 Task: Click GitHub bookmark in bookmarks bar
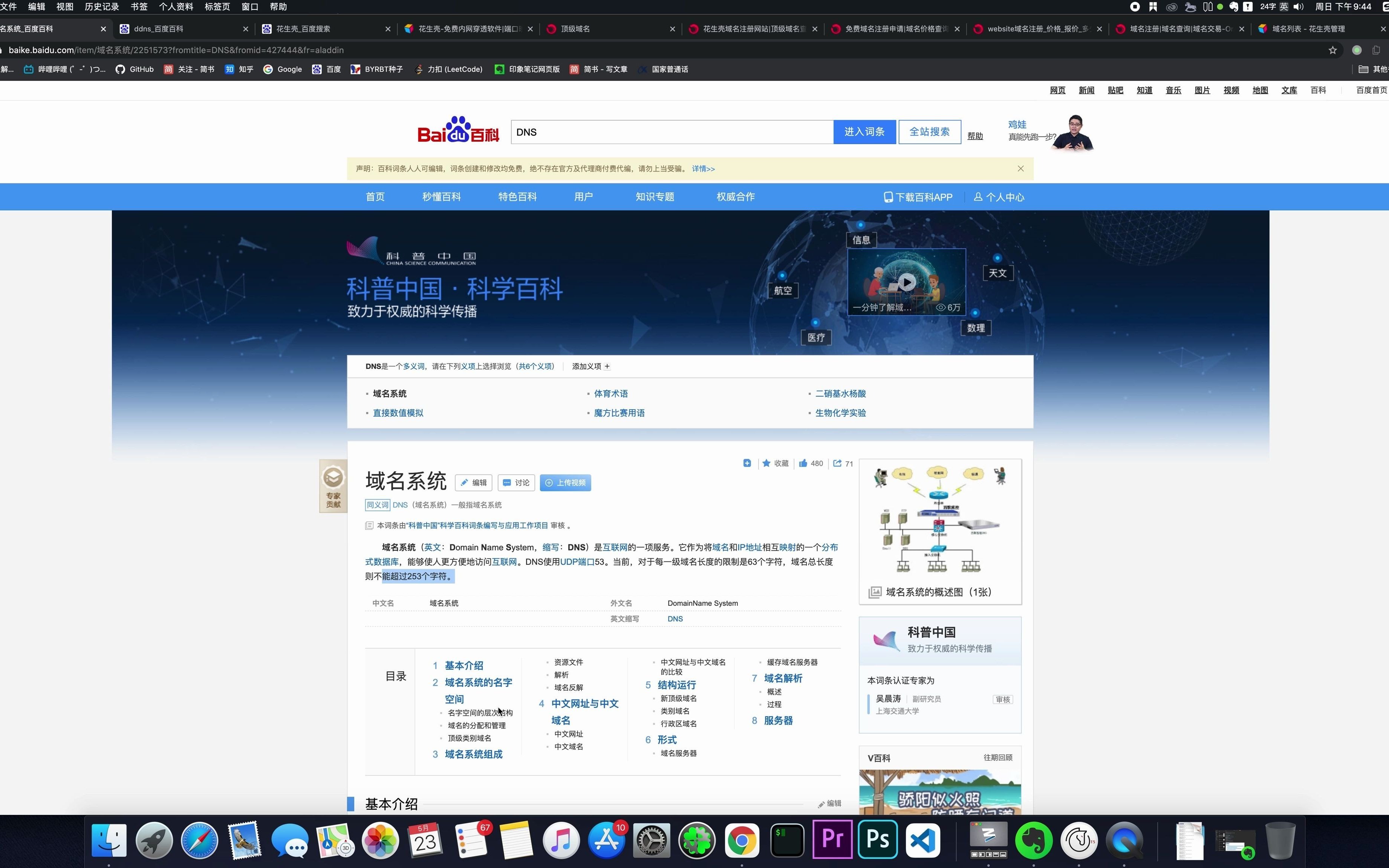point(135,69)
